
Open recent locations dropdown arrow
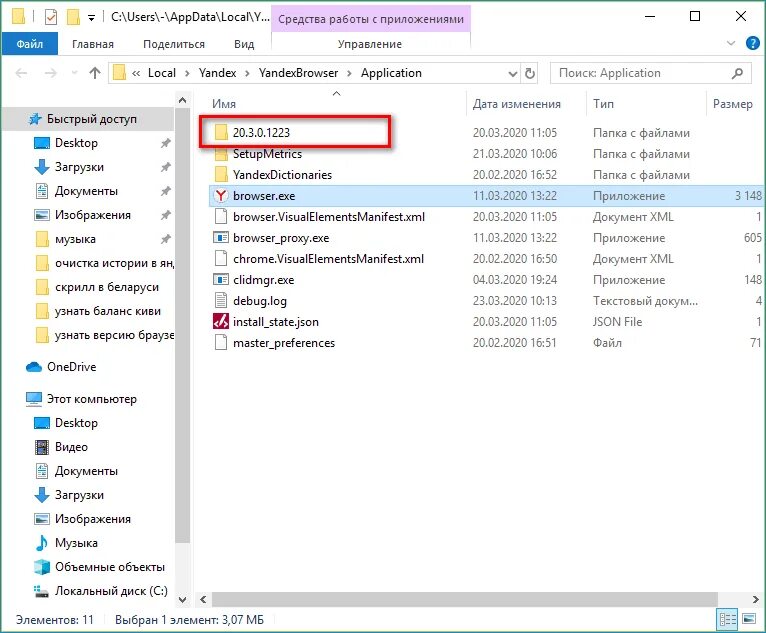tap(74, 73)
